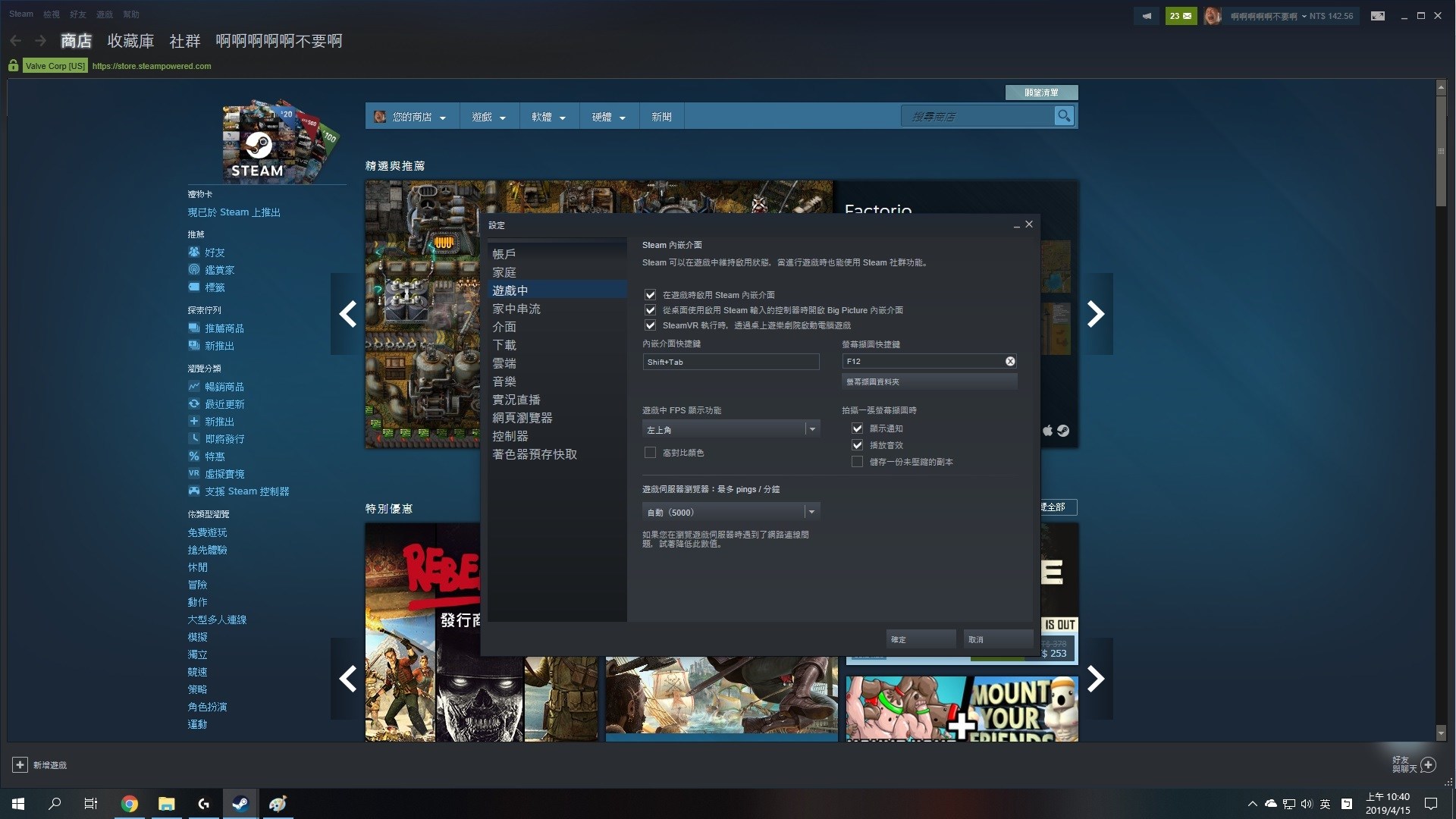Screen dimensions: 1456x819
Task: Open the 23 inbox notifications envelope
Action: (x=1181, y=15)
